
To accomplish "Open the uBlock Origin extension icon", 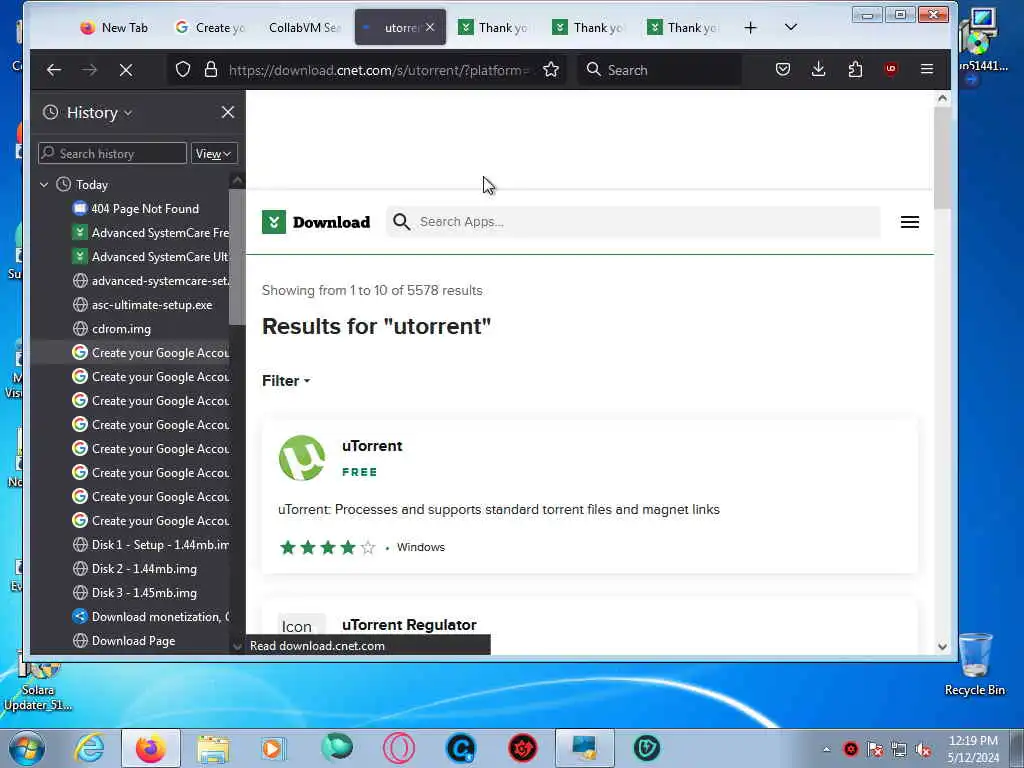I will click(x=891, y=69).
